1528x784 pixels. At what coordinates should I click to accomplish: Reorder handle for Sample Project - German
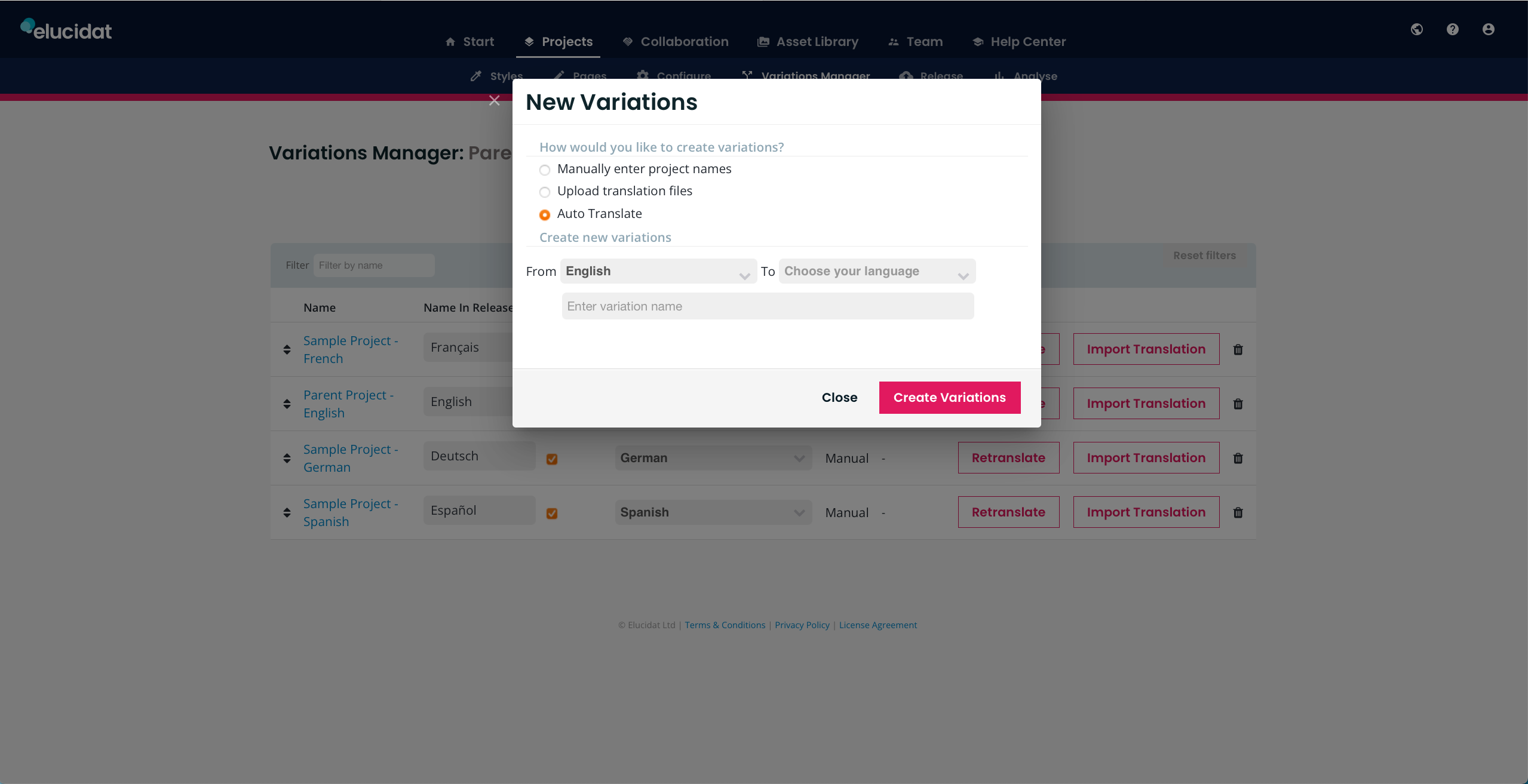[x=287, y=458]
